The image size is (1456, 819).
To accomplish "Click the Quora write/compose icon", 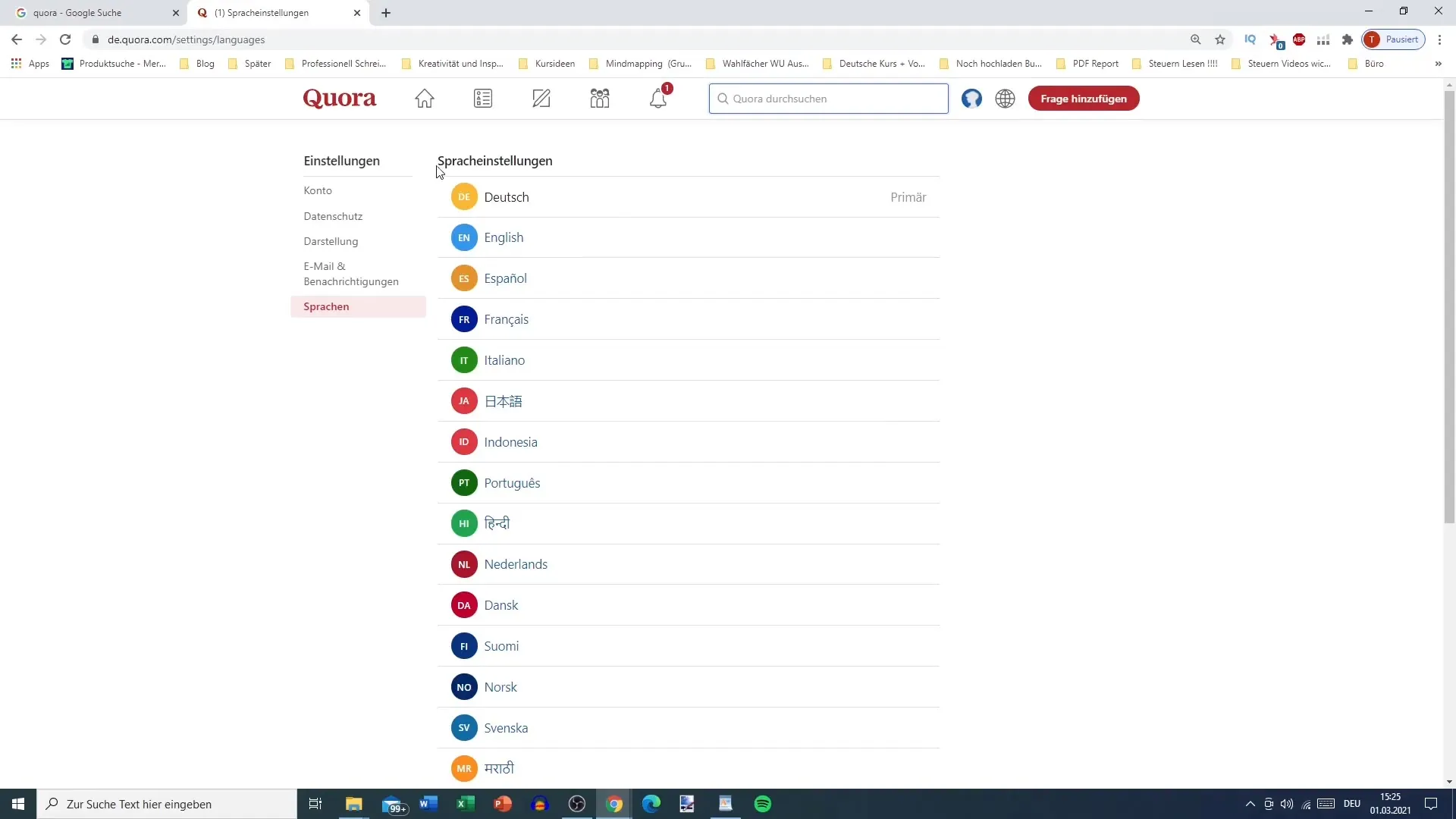I will coord(541,98).
